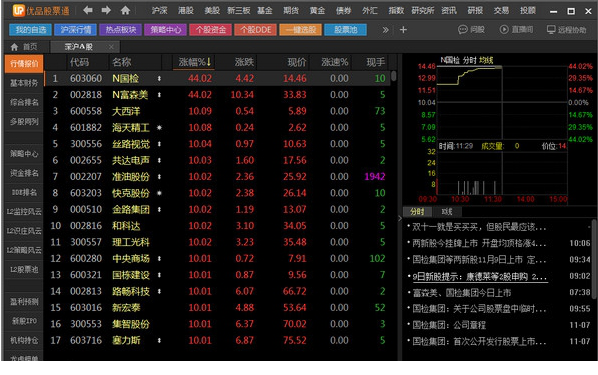Open news 国检集团: 公司章程
The height and width of the screenshot is (375, 598).
tap(449, 325)
